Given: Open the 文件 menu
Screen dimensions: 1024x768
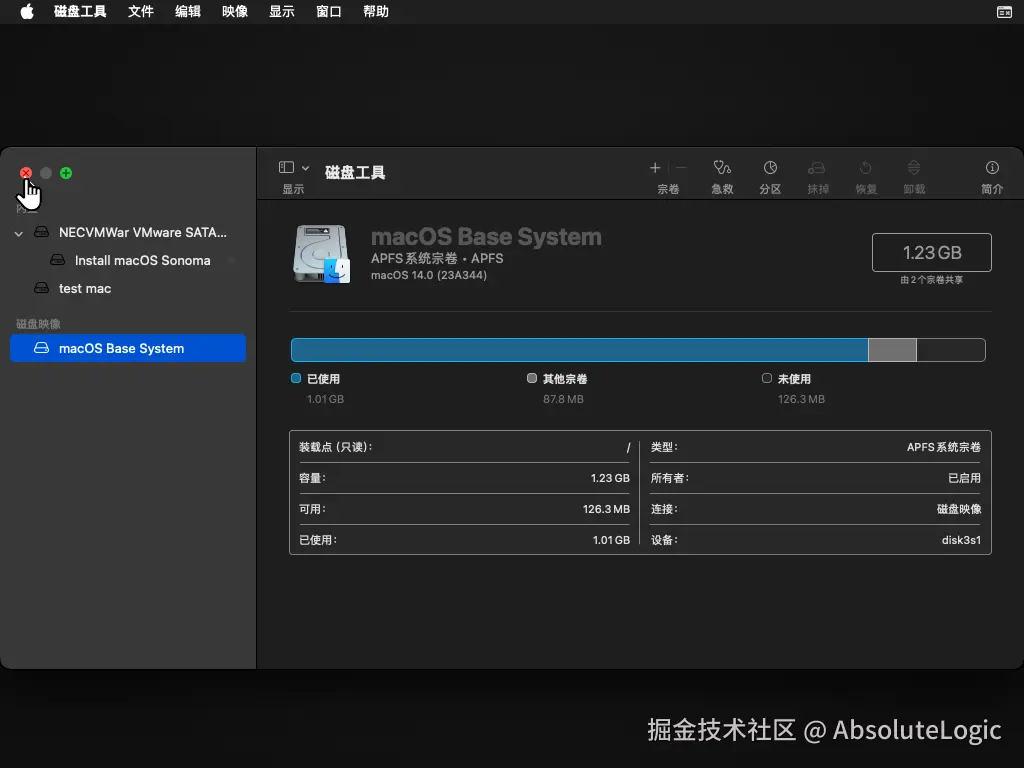Looking at the screenshot, I should (140, 11).
